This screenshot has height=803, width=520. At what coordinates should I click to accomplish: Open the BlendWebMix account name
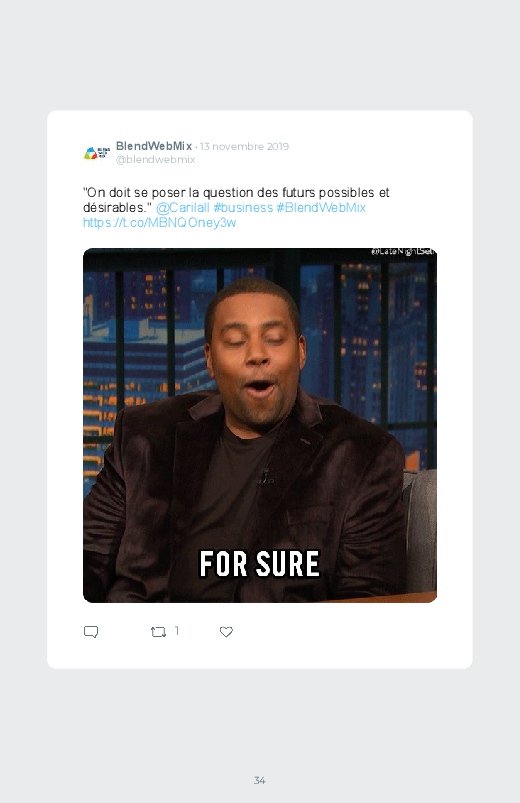tap(154, 146)
